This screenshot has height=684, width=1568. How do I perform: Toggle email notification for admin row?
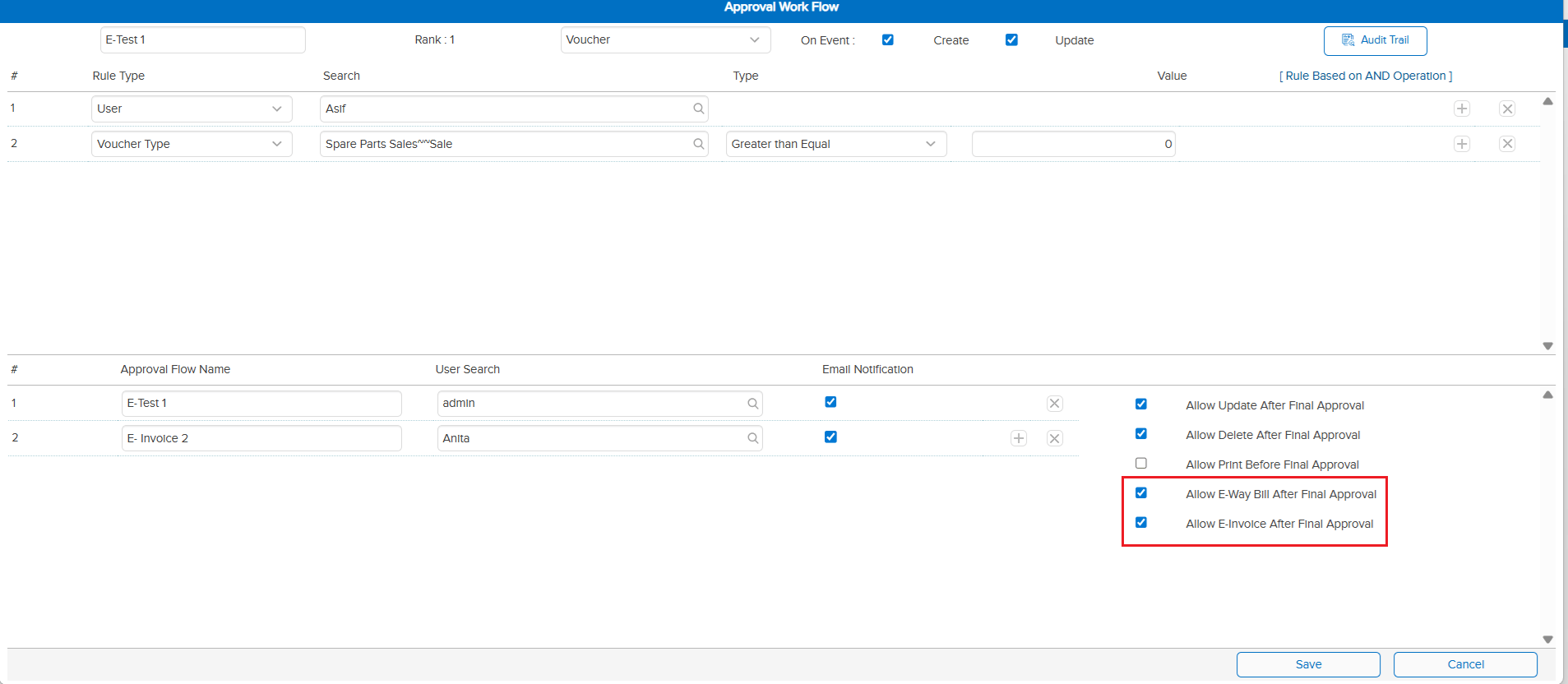[x=830, y=402]
